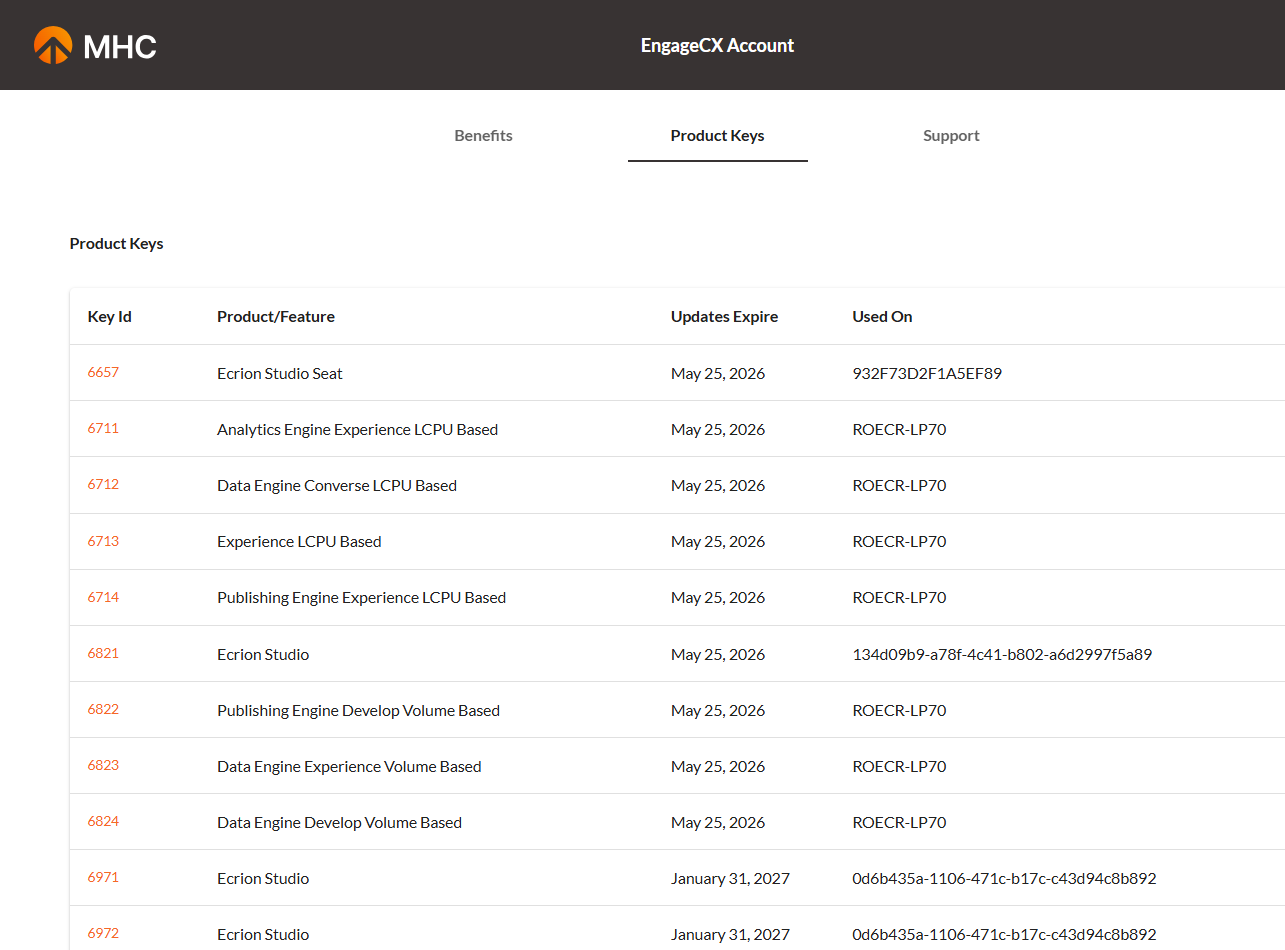Click Ecrion Studio in row 6971
This screenshot has height=950, width=1285.
click(263, 878)
